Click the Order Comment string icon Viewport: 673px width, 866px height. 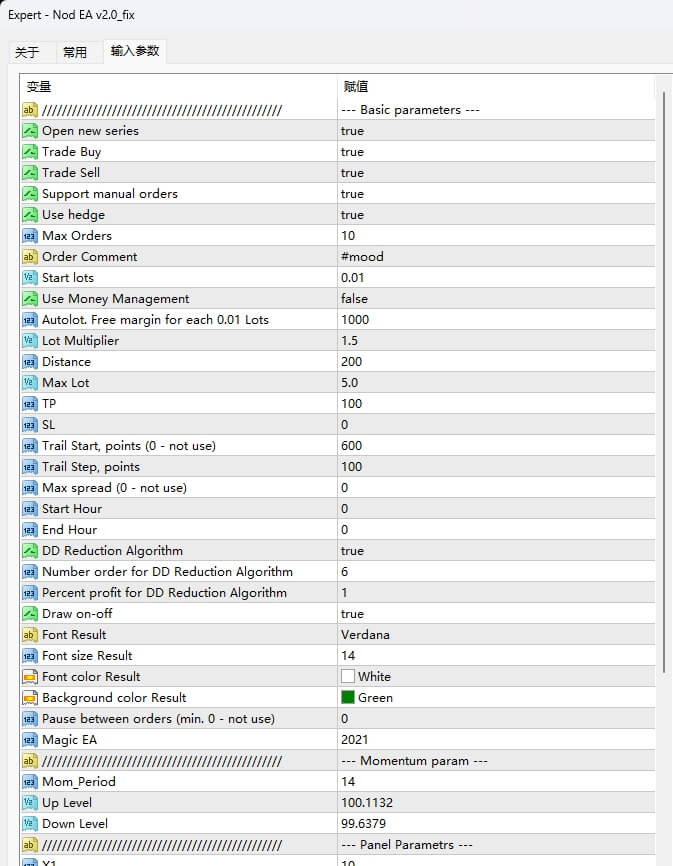click(30, 257)
